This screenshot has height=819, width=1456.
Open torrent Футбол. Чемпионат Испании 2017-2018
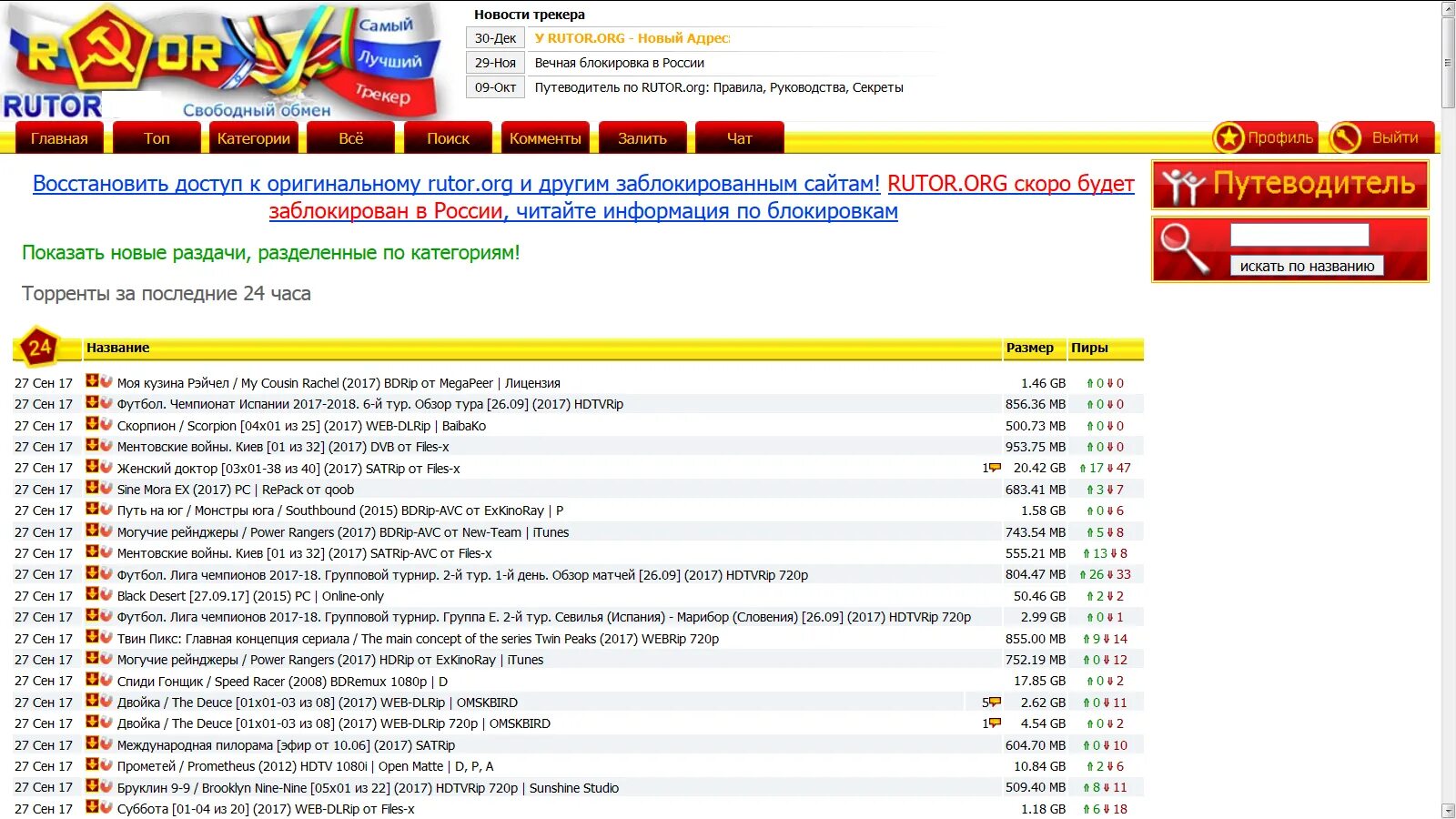370,404
